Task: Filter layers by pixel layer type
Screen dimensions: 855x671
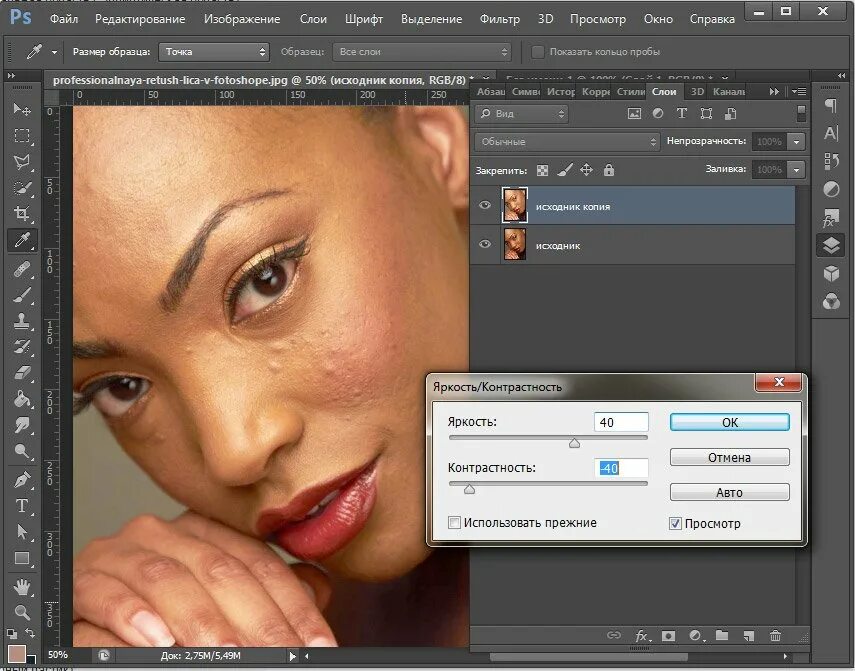Action: click(634, 113)
